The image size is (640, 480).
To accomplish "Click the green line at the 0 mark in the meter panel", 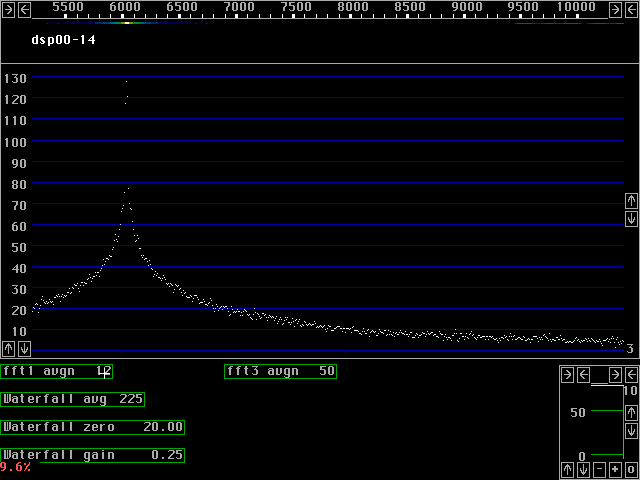I will coord(607,454).
